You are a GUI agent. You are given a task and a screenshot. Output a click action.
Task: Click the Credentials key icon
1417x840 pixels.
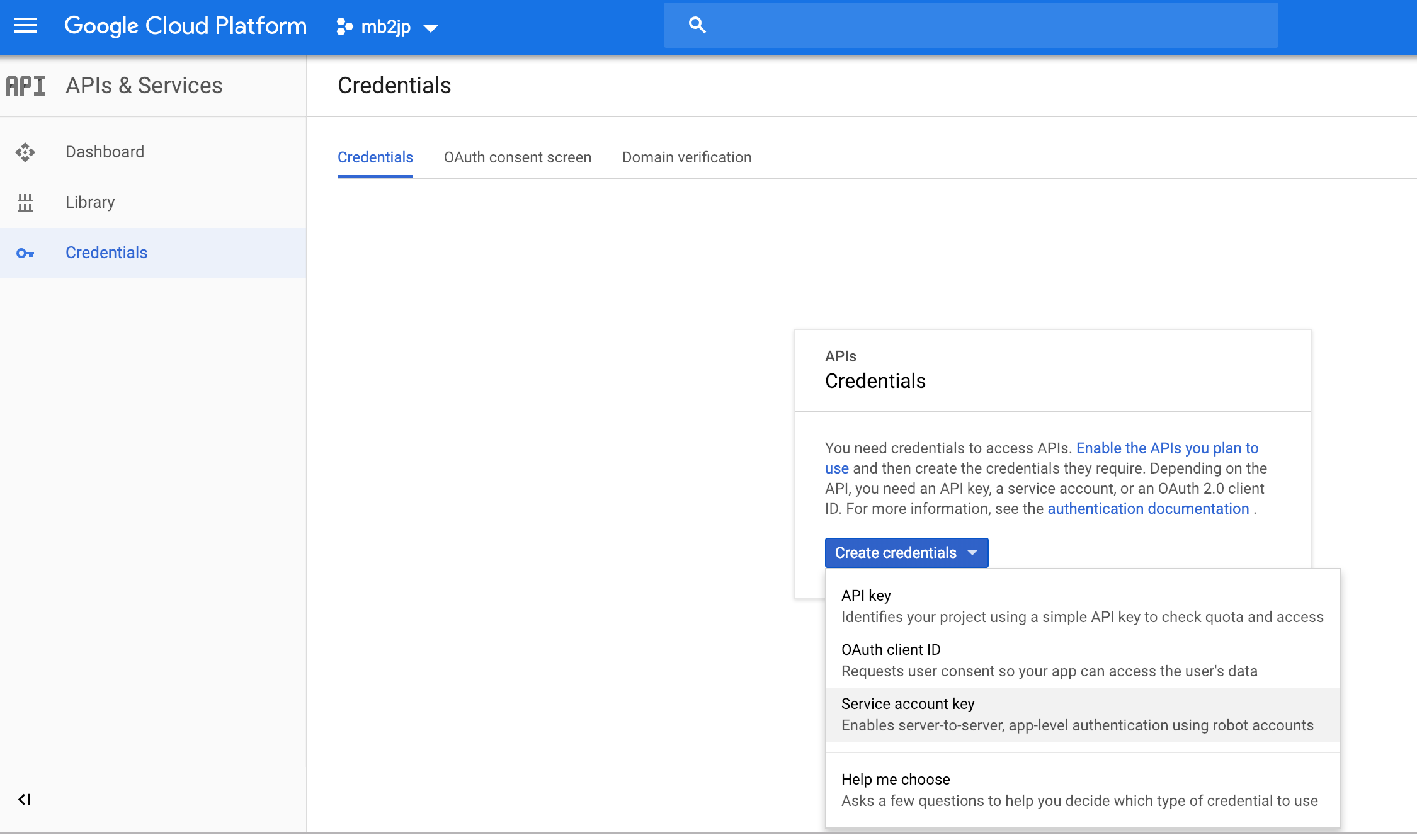tap(25, 253)
